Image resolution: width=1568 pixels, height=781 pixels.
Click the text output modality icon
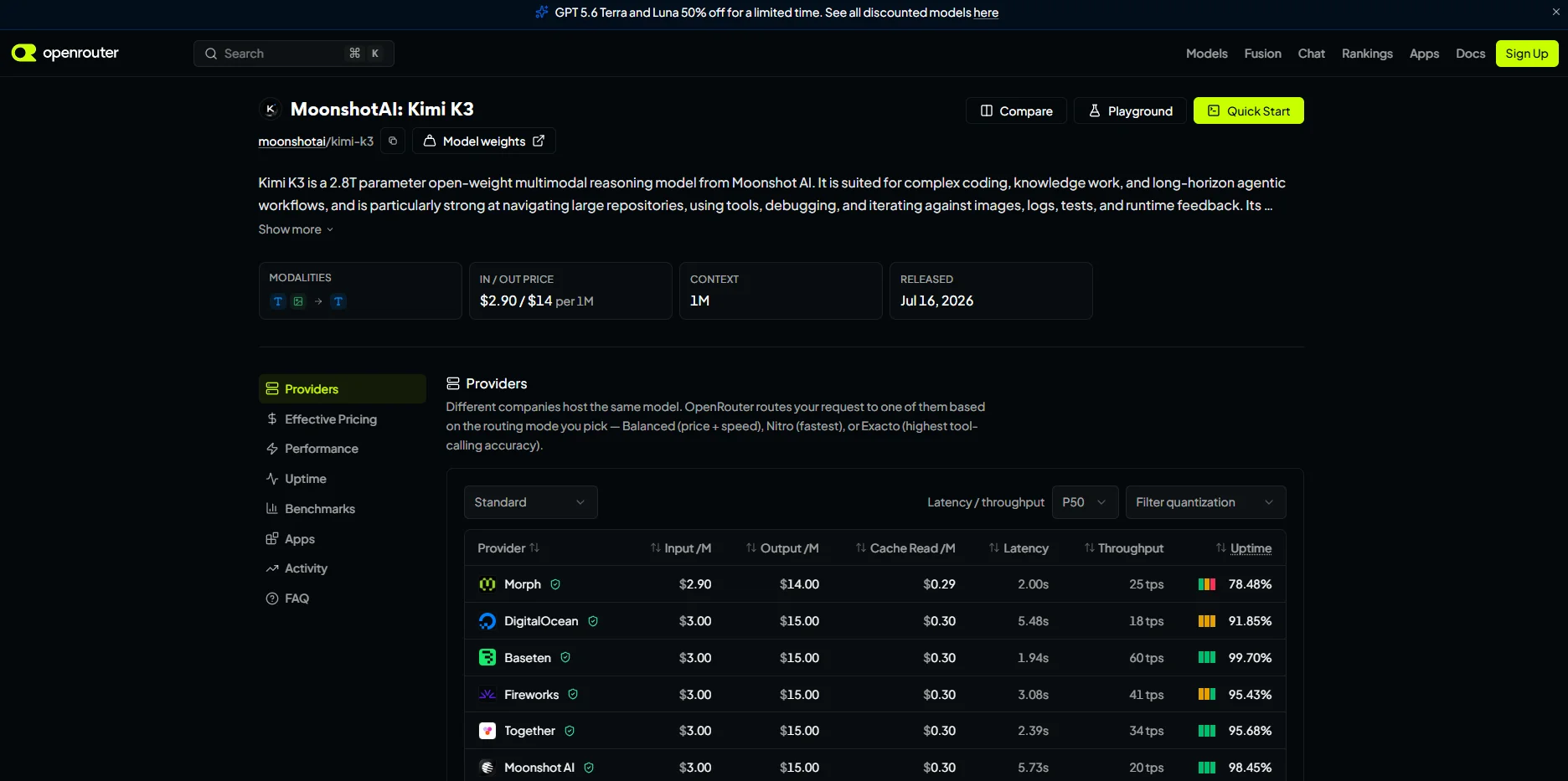pyautogui.click(x=338, y=301)
